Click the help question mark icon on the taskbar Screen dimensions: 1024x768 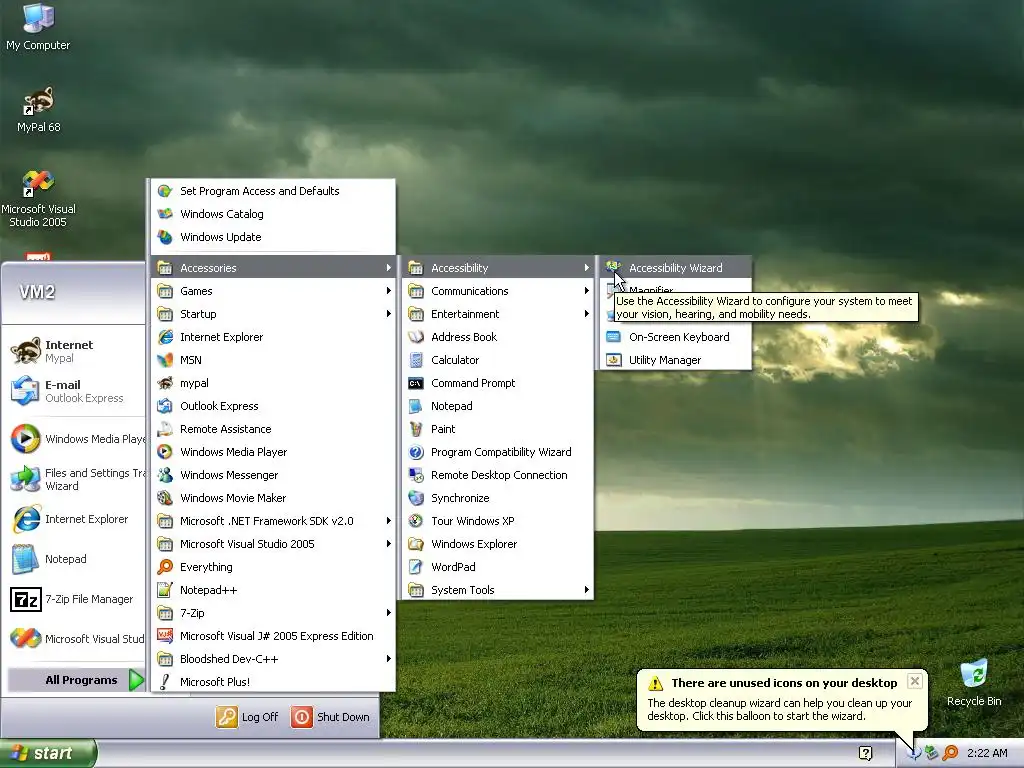coord(865,753)
